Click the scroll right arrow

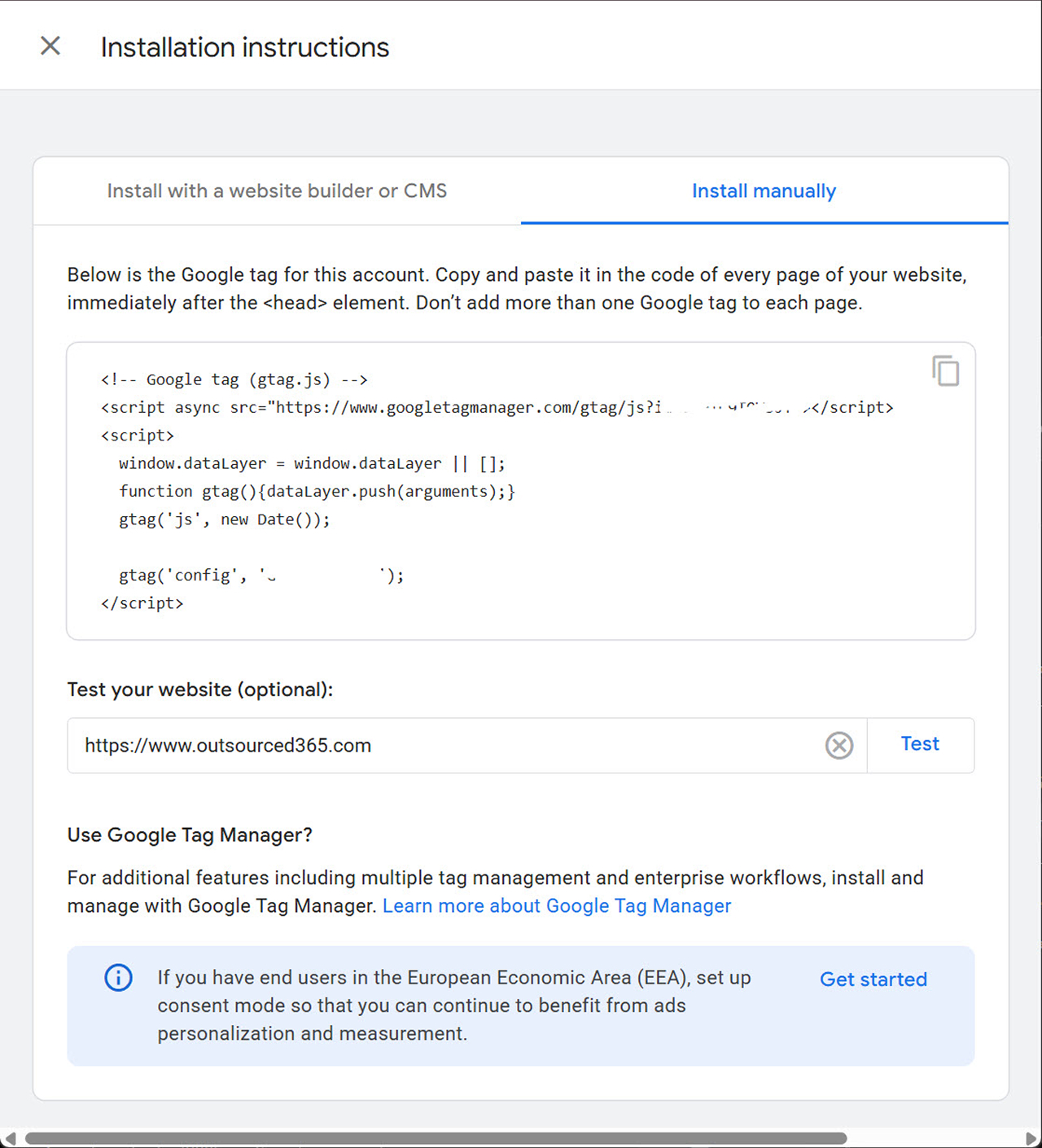coord(1032,1138)
